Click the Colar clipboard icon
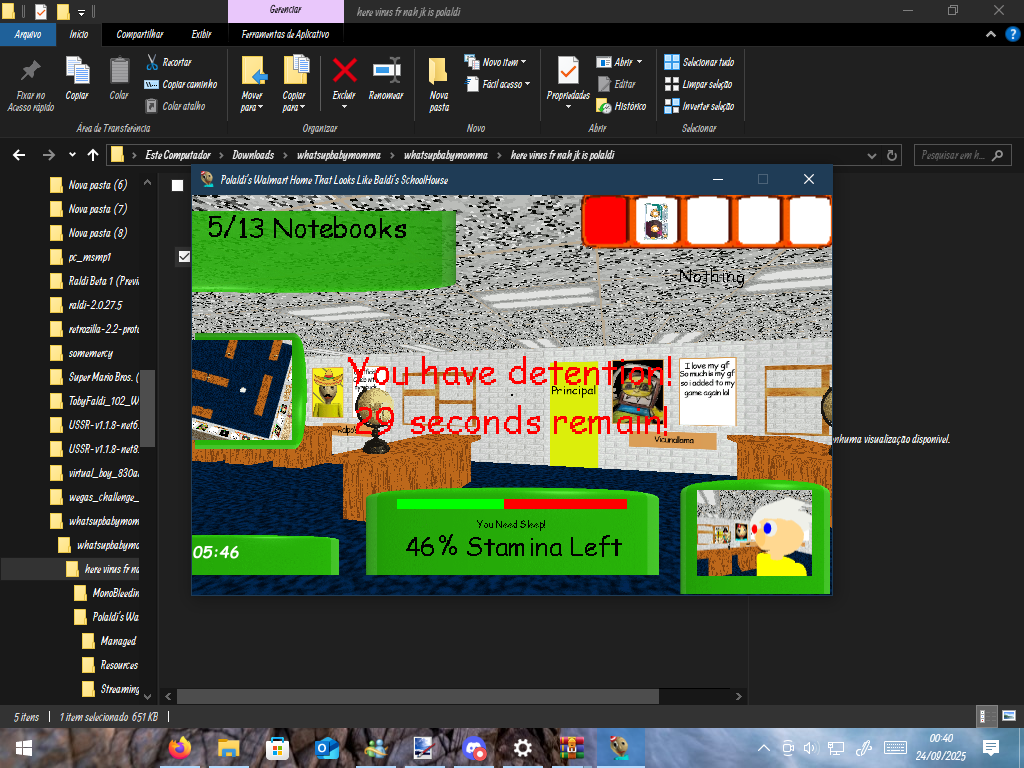This screenshot has height=768, width=1024. [x=119, y=71]
